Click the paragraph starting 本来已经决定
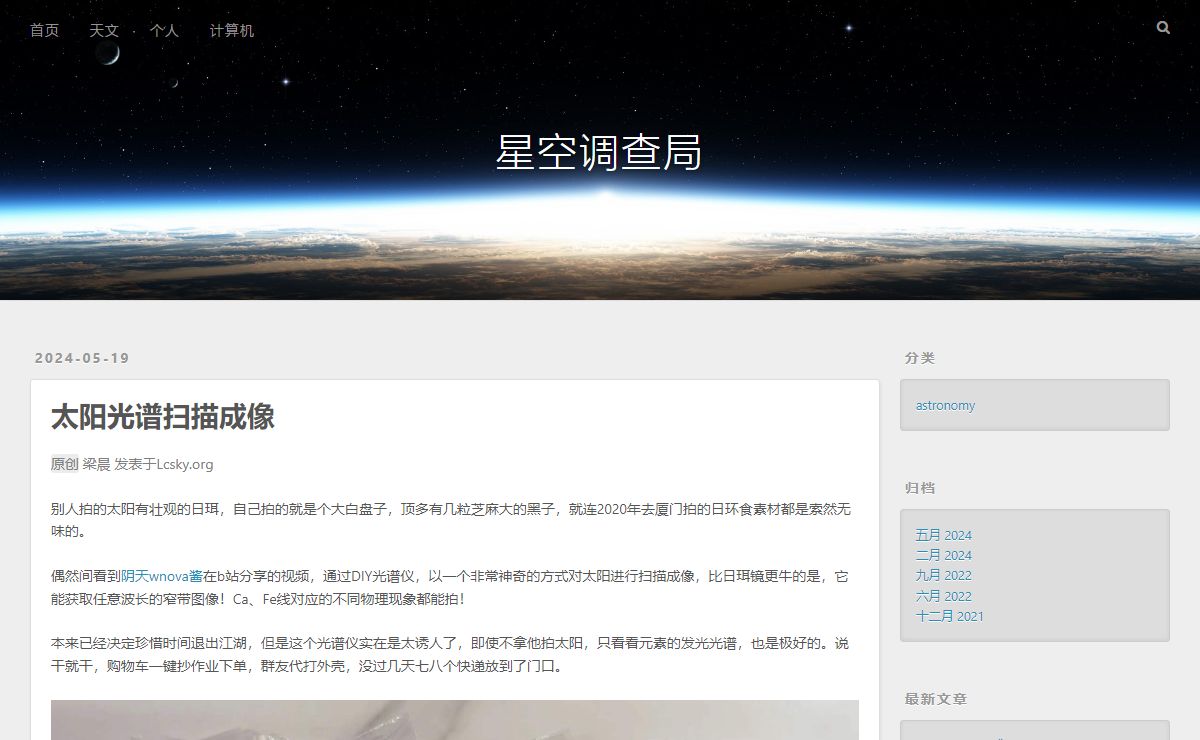The image size is (1200, 740). (455, 654)
